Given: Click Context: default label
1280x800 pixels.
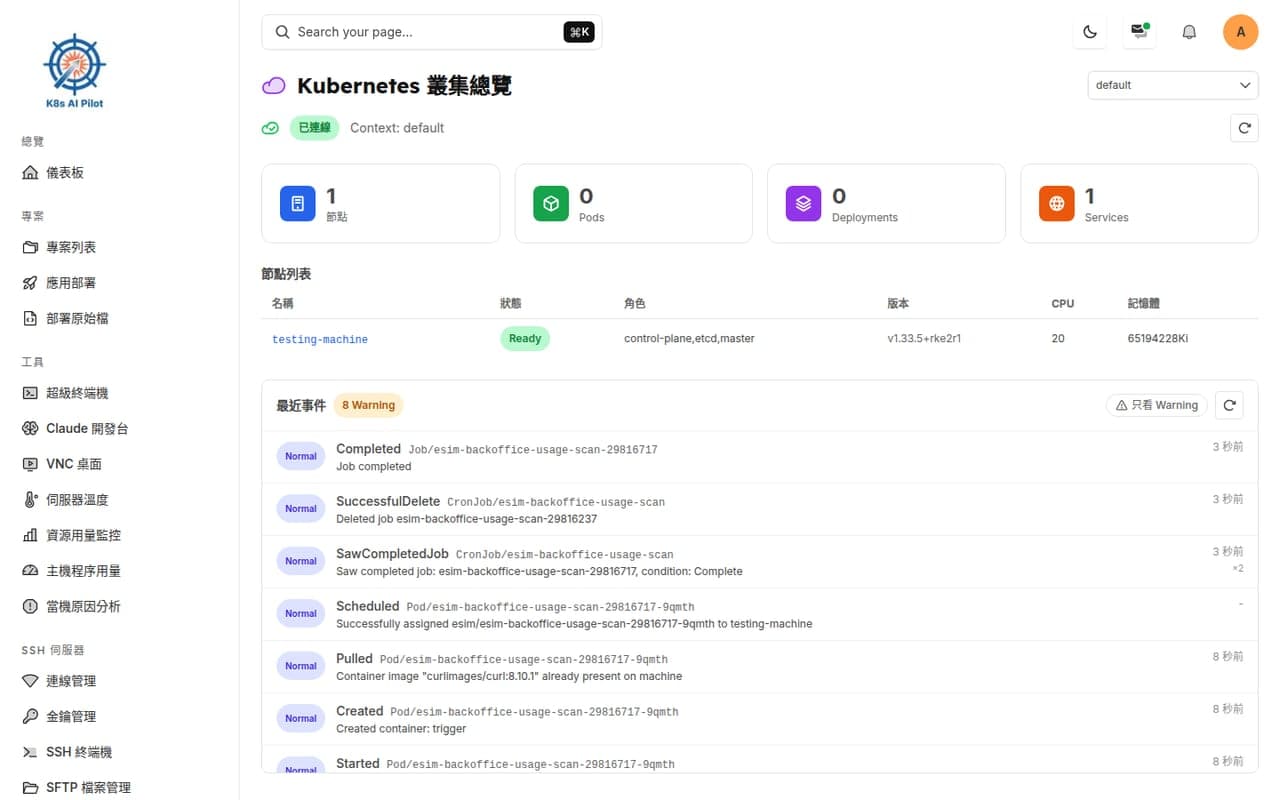Looking at the screenshot, I should pos(397,128).
